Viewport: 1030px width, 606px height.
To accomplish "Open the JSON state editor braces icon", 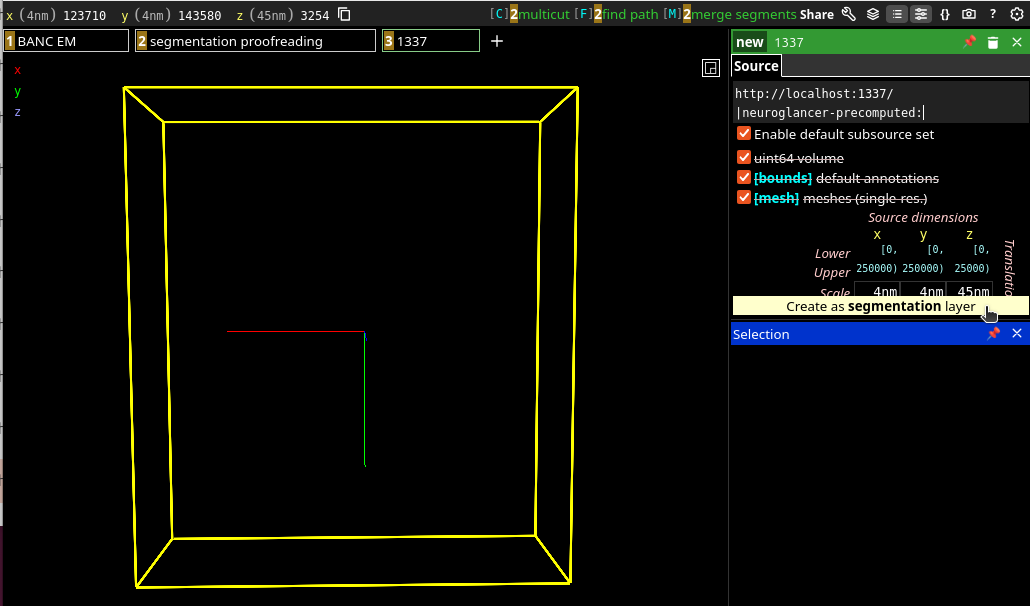I will (945, 14).
